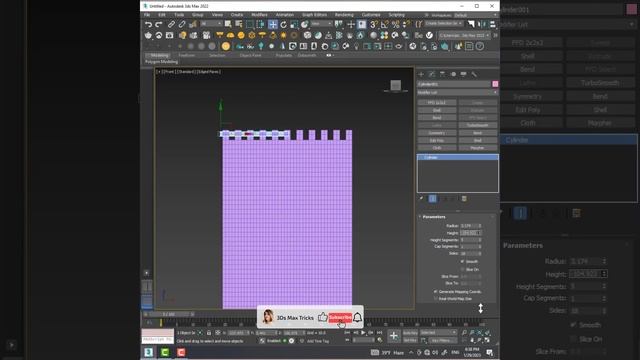Toggle Angle Snap on toolbar
The image size is (640, 360).
click(x=384, y=24)
